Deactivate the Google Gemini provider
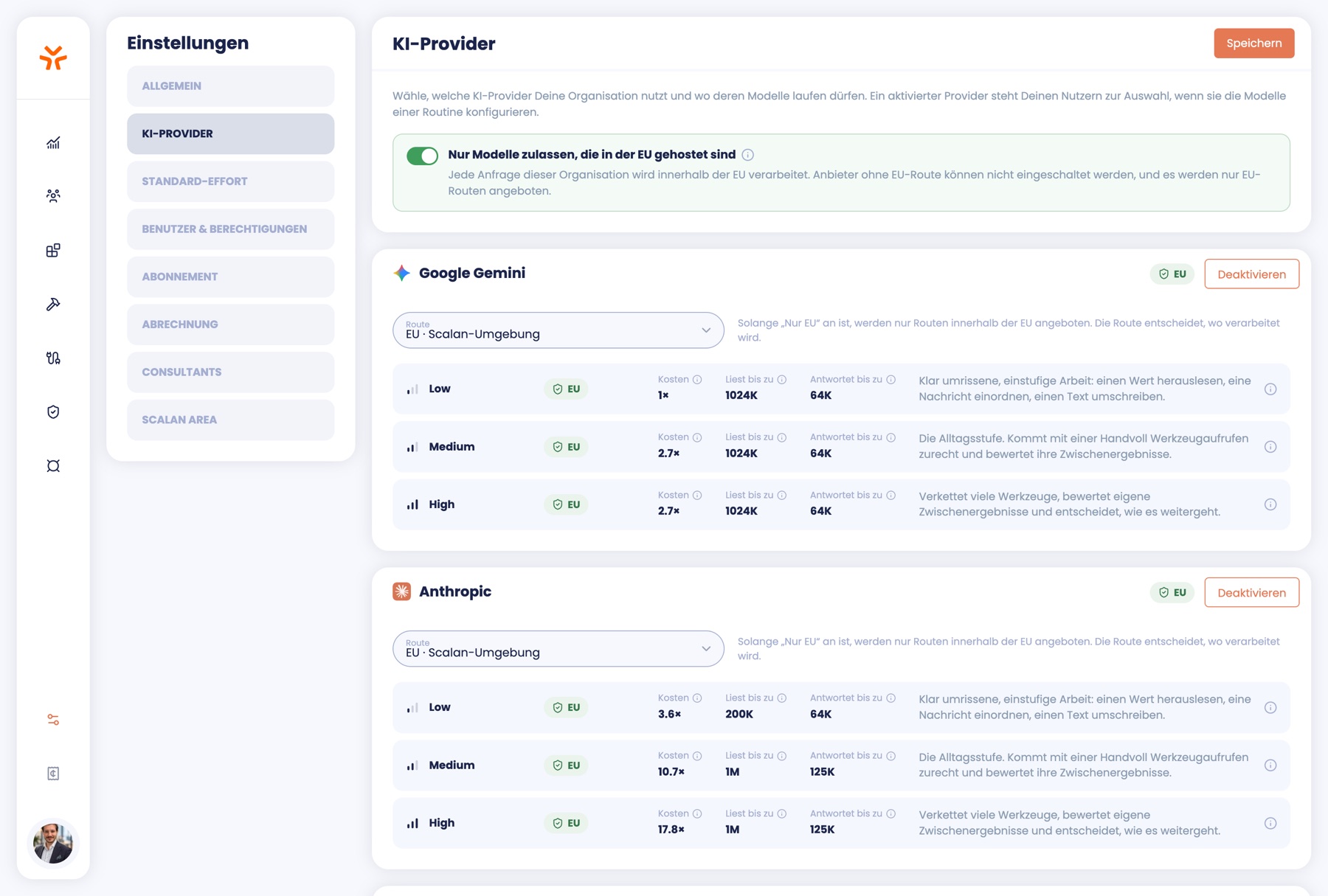The image size is (1328, 896). (x=1252, y=274)
